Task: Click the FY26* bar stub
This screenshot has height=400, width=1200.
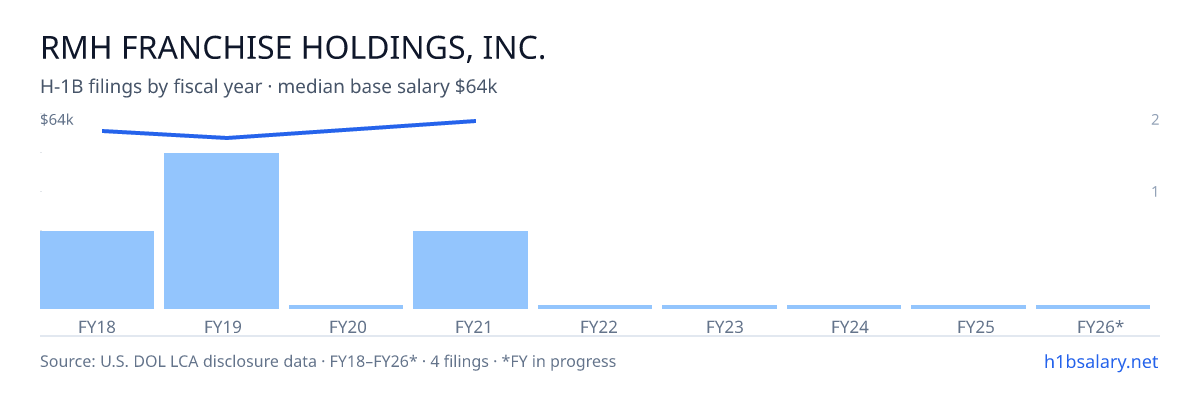Action: pyautogui.click(x=1093, y=307)
